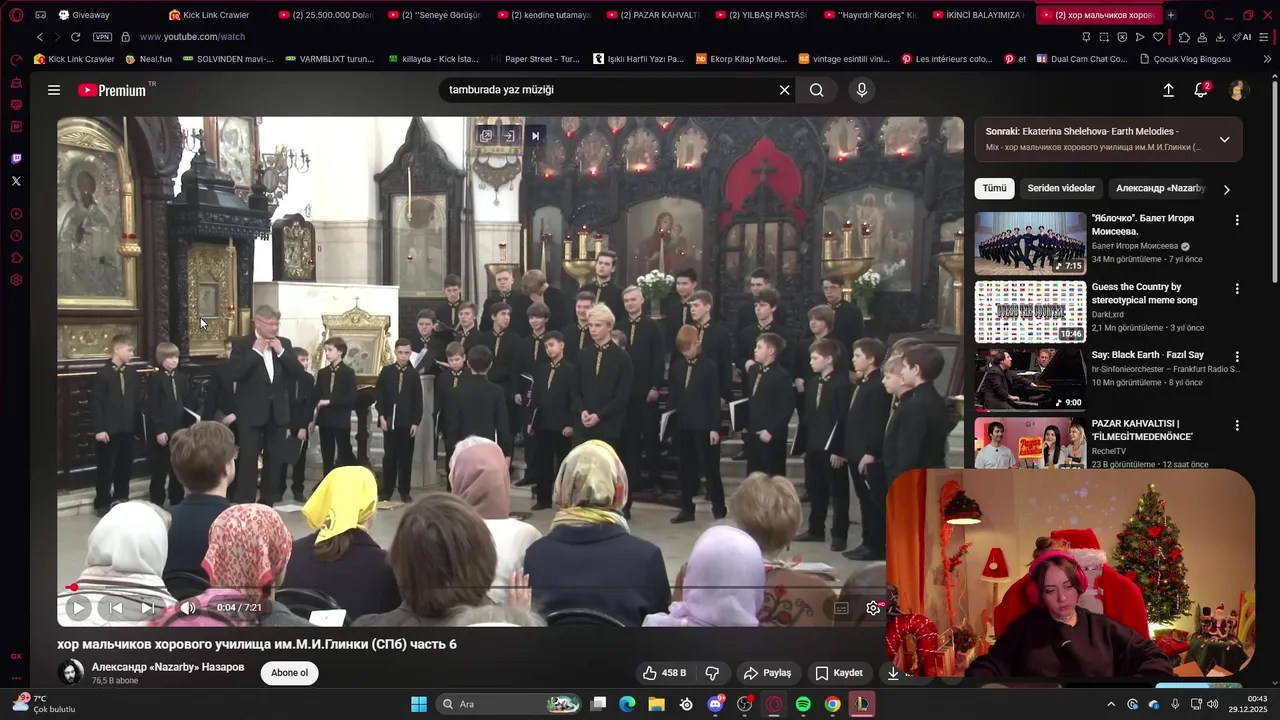1280x720 pixels.
Task: Show more filter chips arrow
Action: click(x=1227, y=189)
